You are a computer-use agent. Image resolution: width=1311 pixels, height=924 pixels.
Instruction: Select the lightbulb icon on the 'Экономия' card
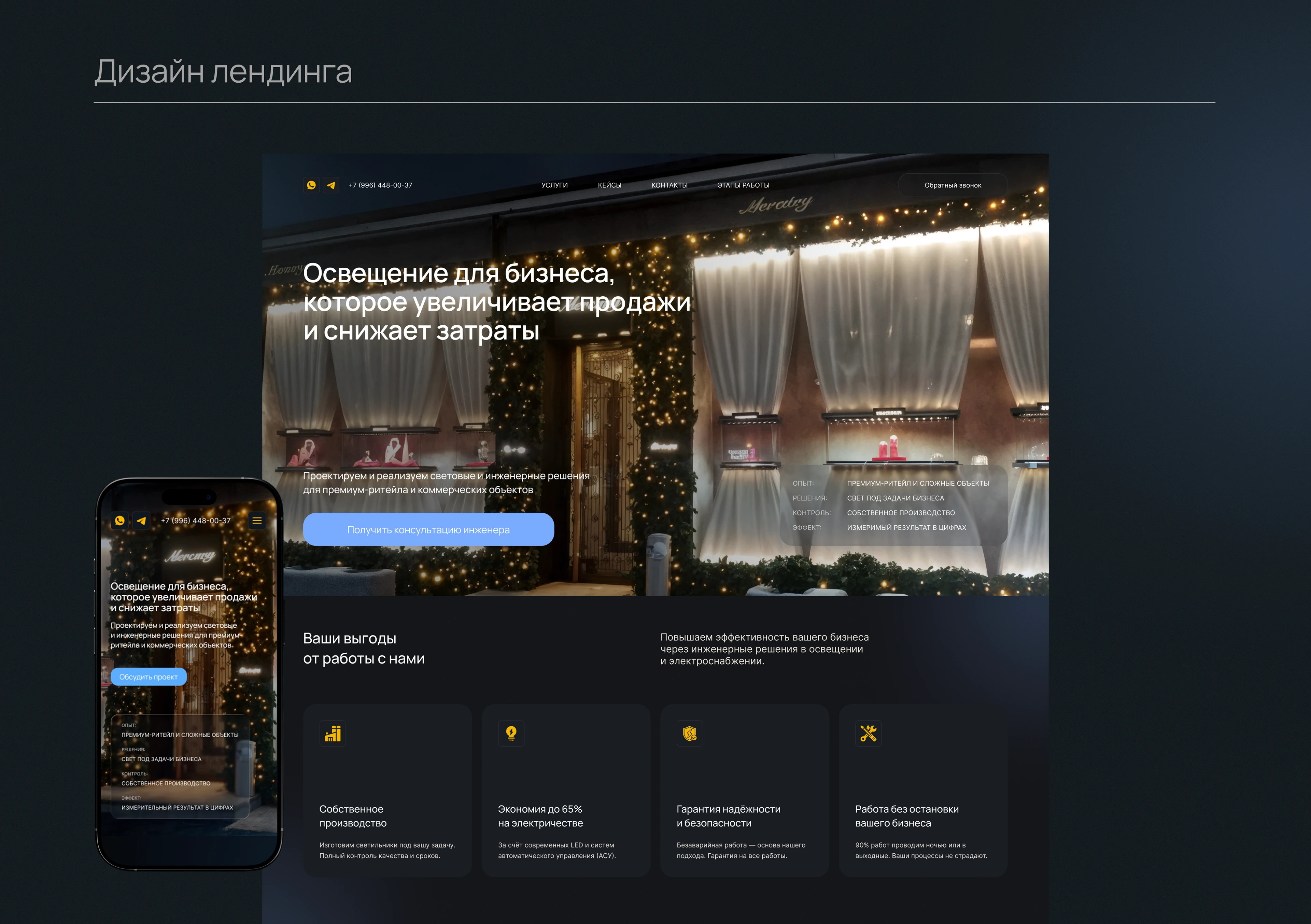[x=511, y=734]
